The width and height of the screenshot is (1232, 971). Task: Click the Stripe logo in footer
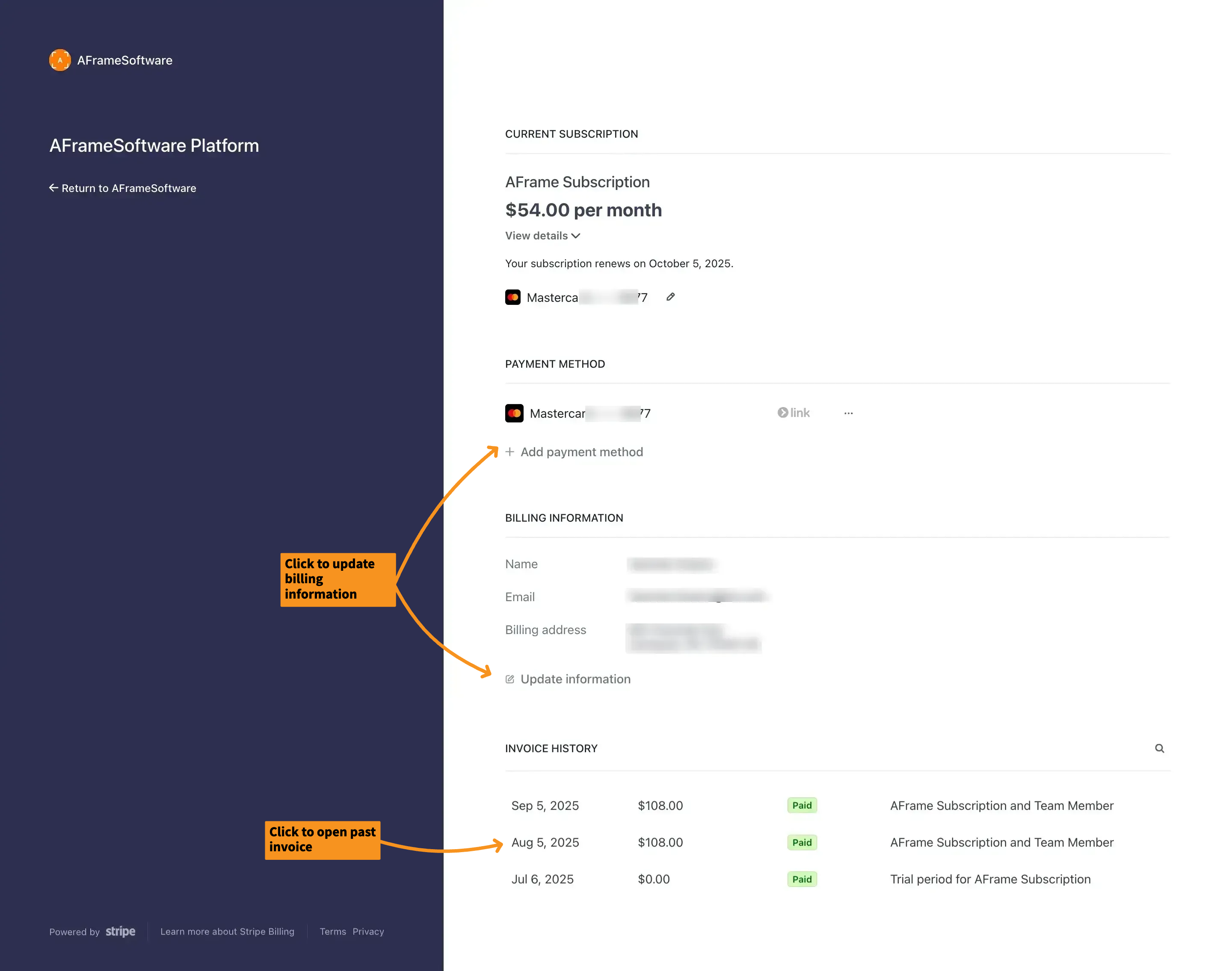coord(121,931)
